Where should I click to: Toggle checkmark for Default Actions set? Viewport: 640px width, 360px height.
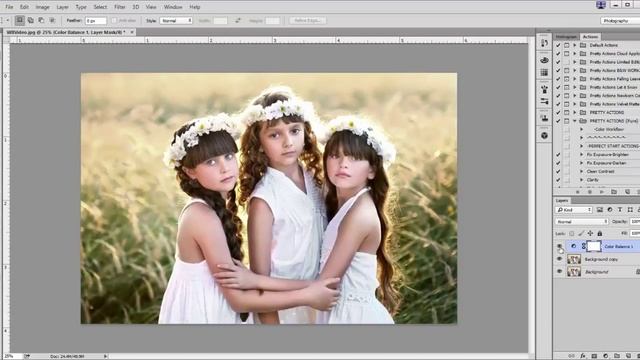pos(558,45)
